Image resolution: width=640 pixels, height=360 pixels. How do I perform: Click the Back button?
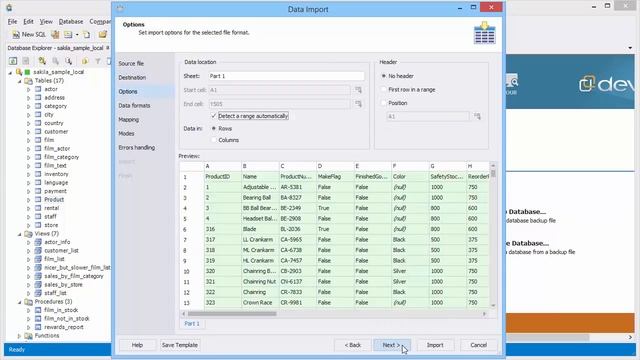(353, 345)
